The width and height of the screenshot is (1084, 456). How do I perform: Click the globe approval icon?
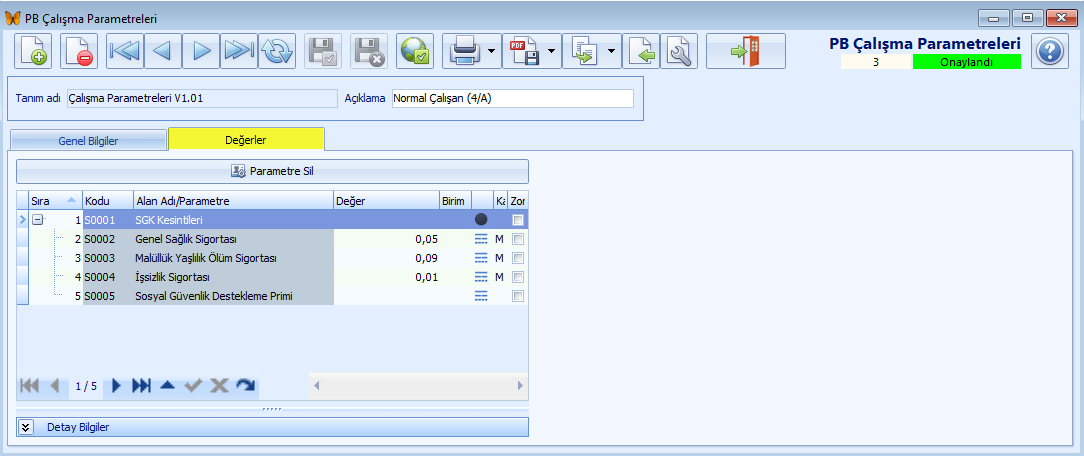click(415, 51)
